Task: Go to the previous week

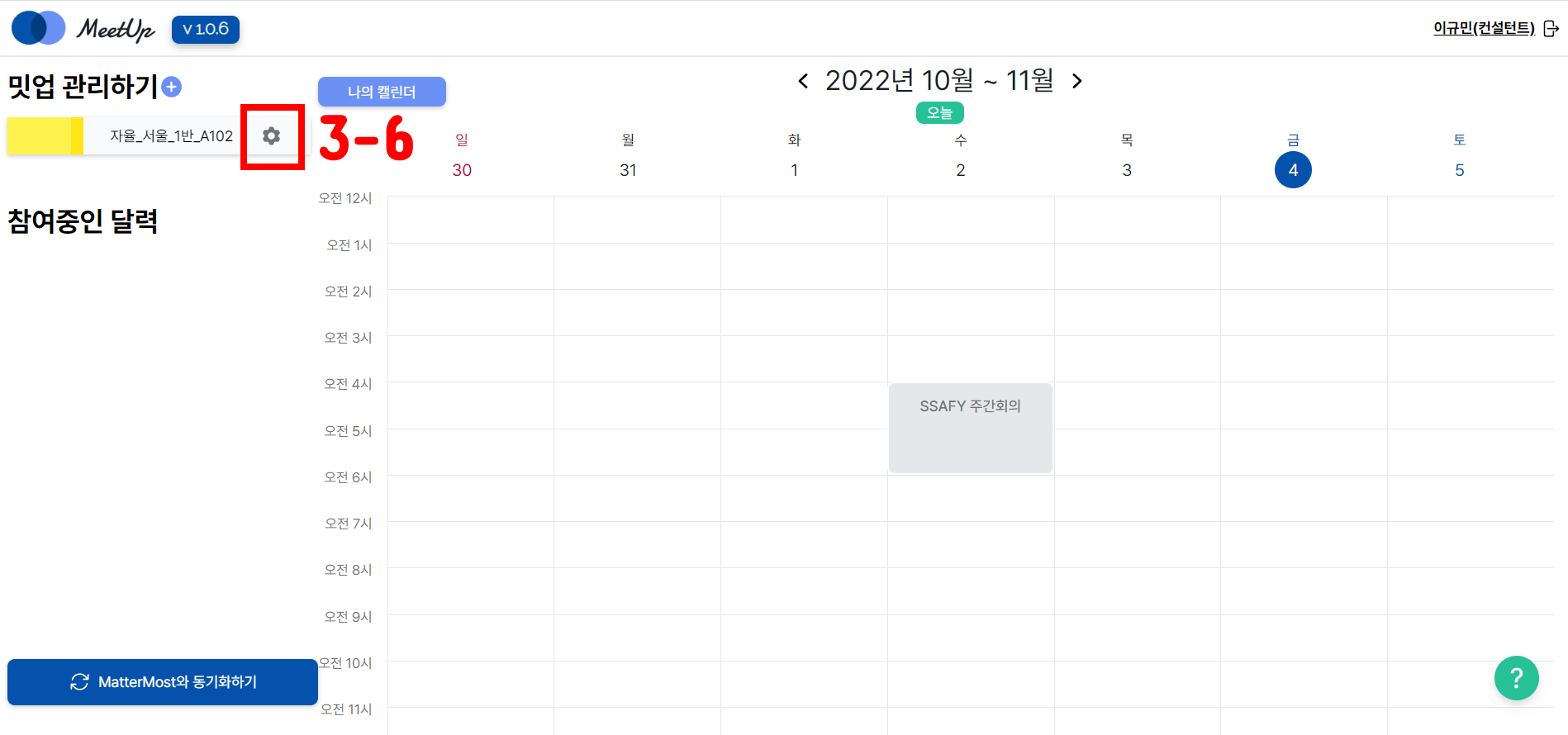Action: pos(803,81)
